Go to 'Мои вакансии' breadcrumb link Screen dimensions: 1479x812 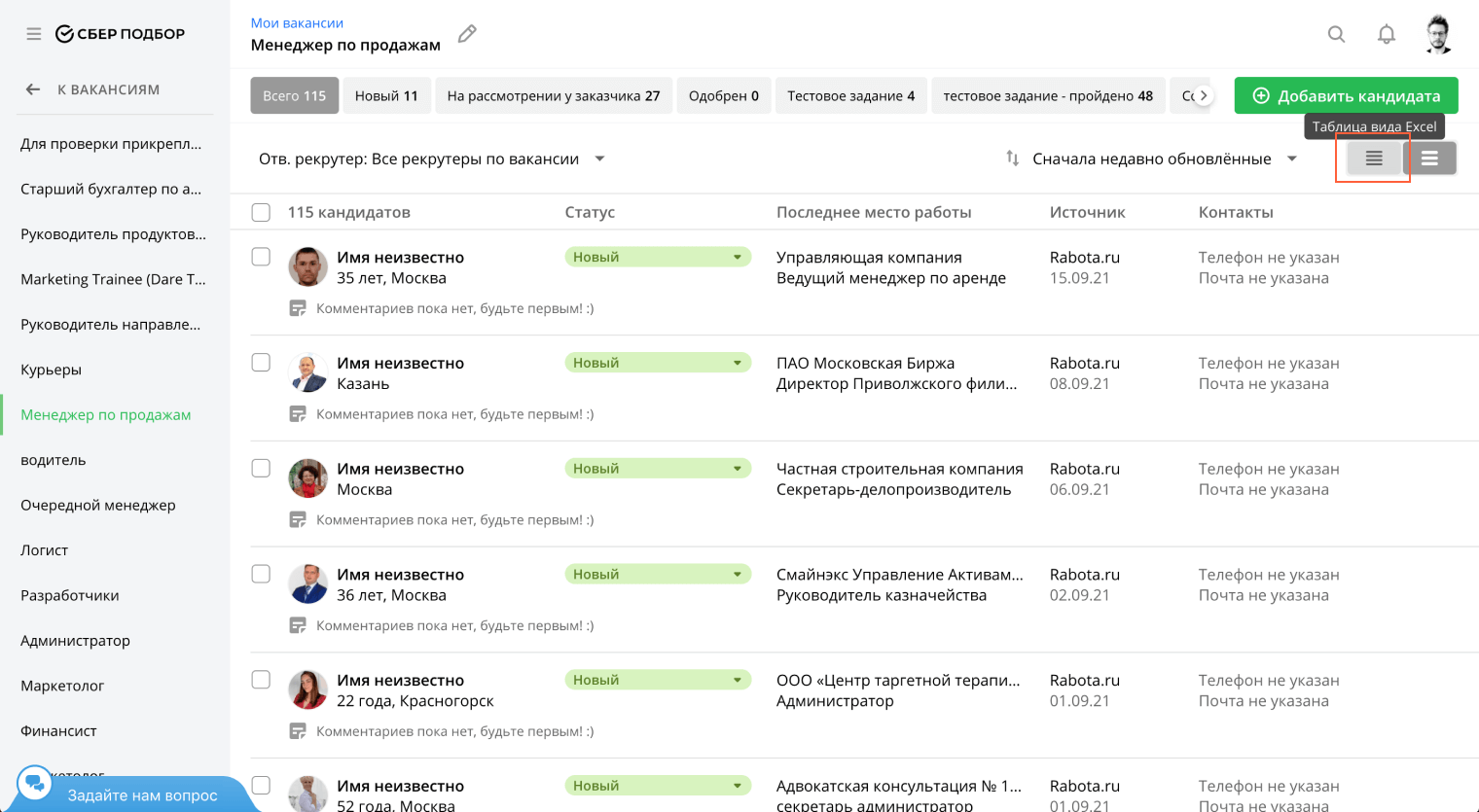[x=297, y=22]
